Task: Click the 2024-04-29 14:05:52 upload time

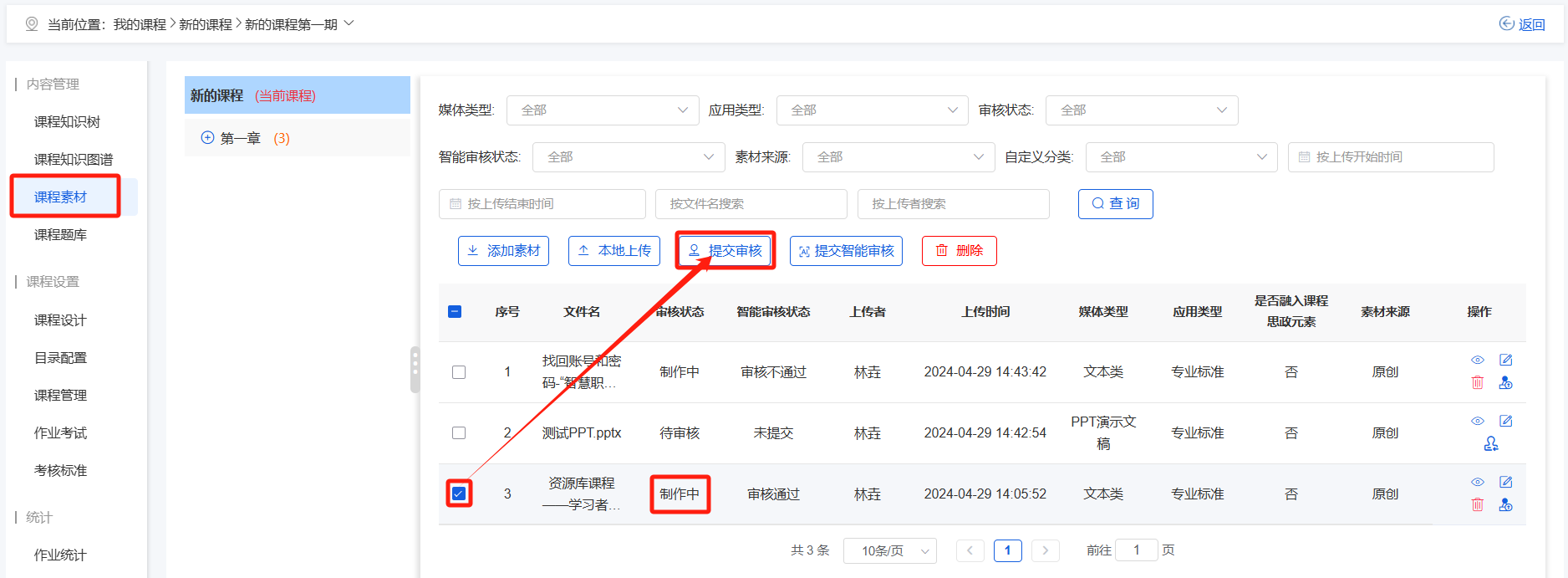Action: (985, 494)
